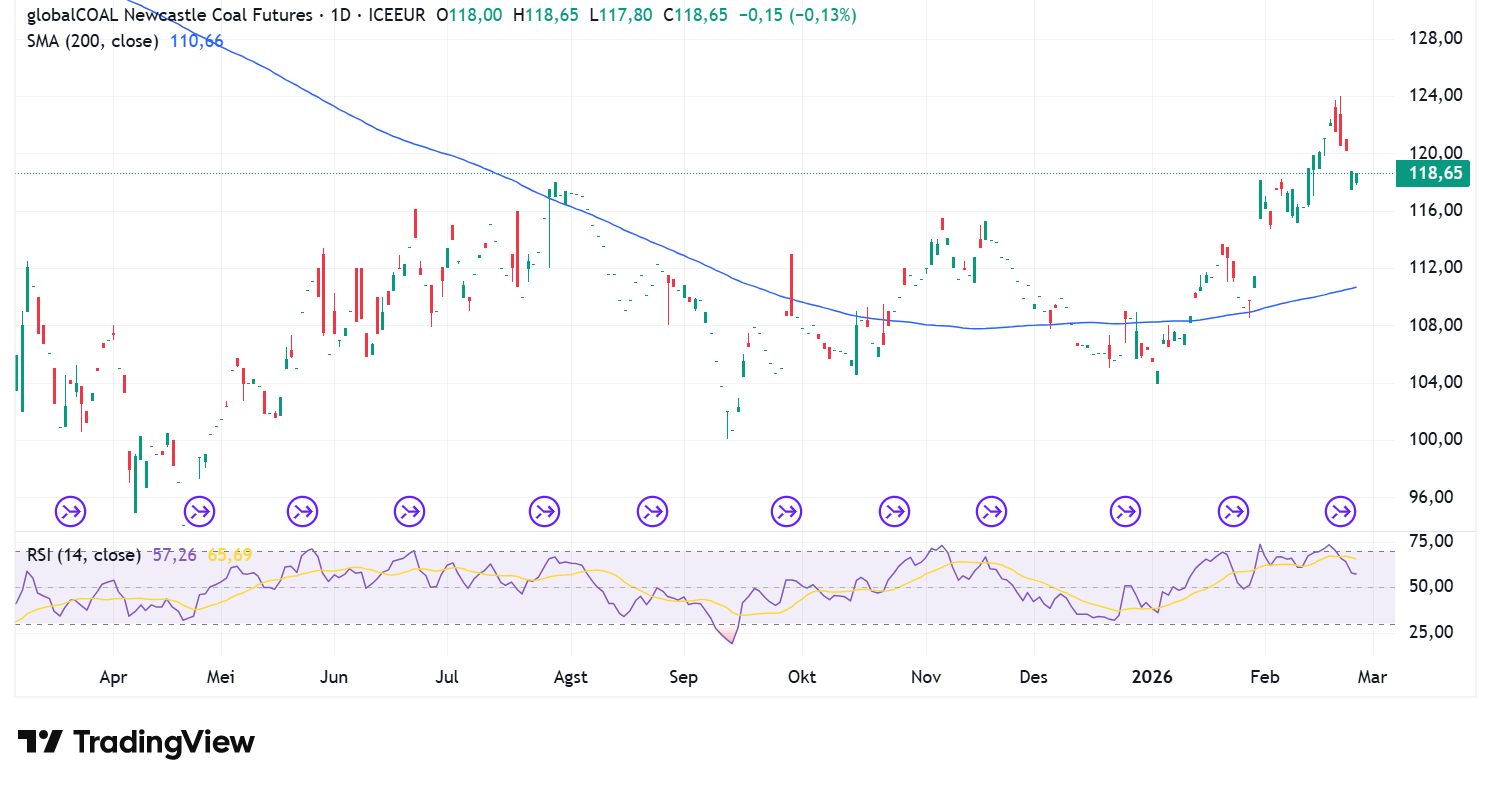Click the SMA (200, close) indicator legend
This screenshot has width=1491, height=787.
click(92, 41)
